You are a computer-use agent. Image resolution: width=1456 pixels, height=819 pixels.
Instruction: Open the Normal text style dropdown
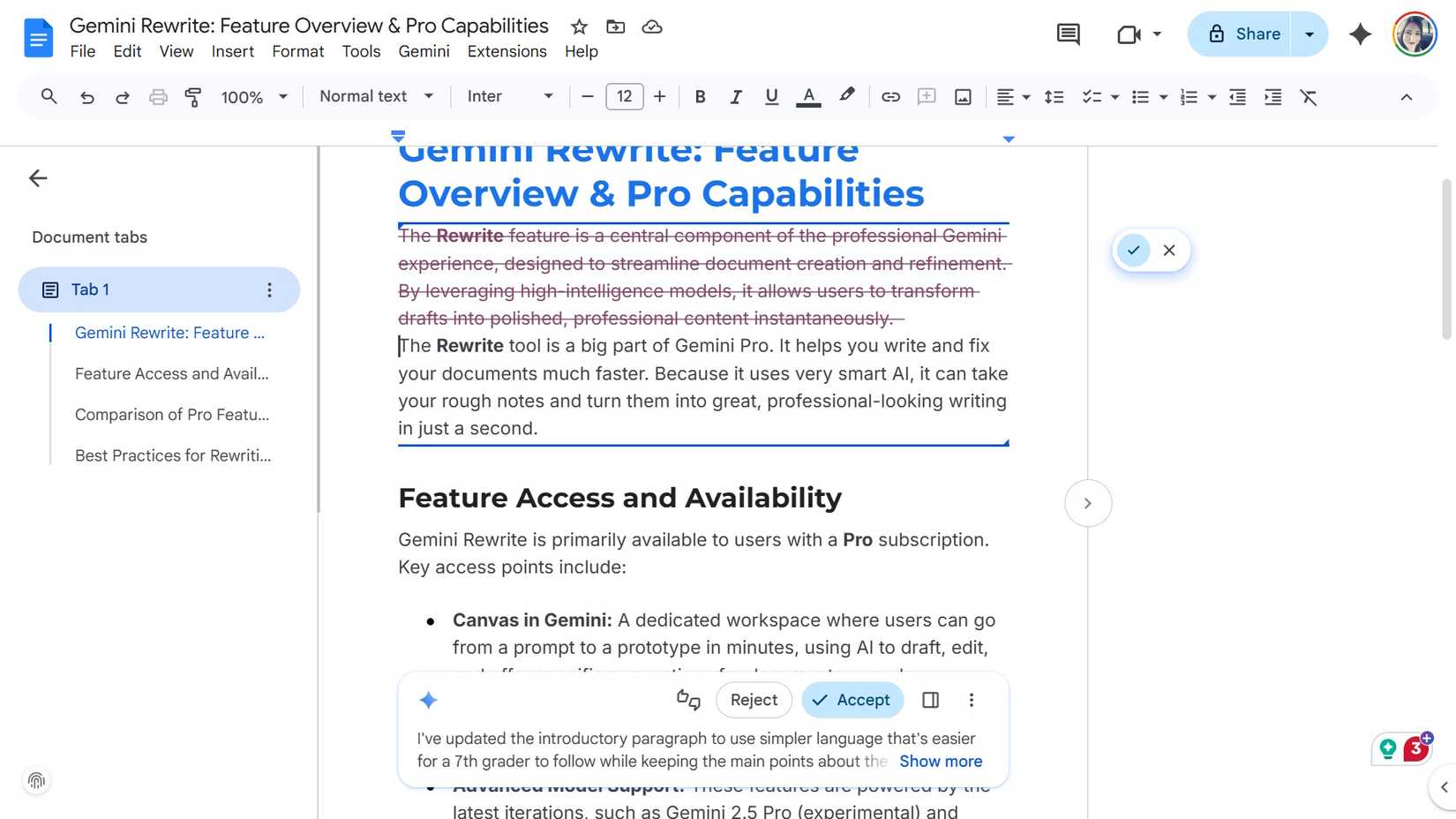click(376, 96)
